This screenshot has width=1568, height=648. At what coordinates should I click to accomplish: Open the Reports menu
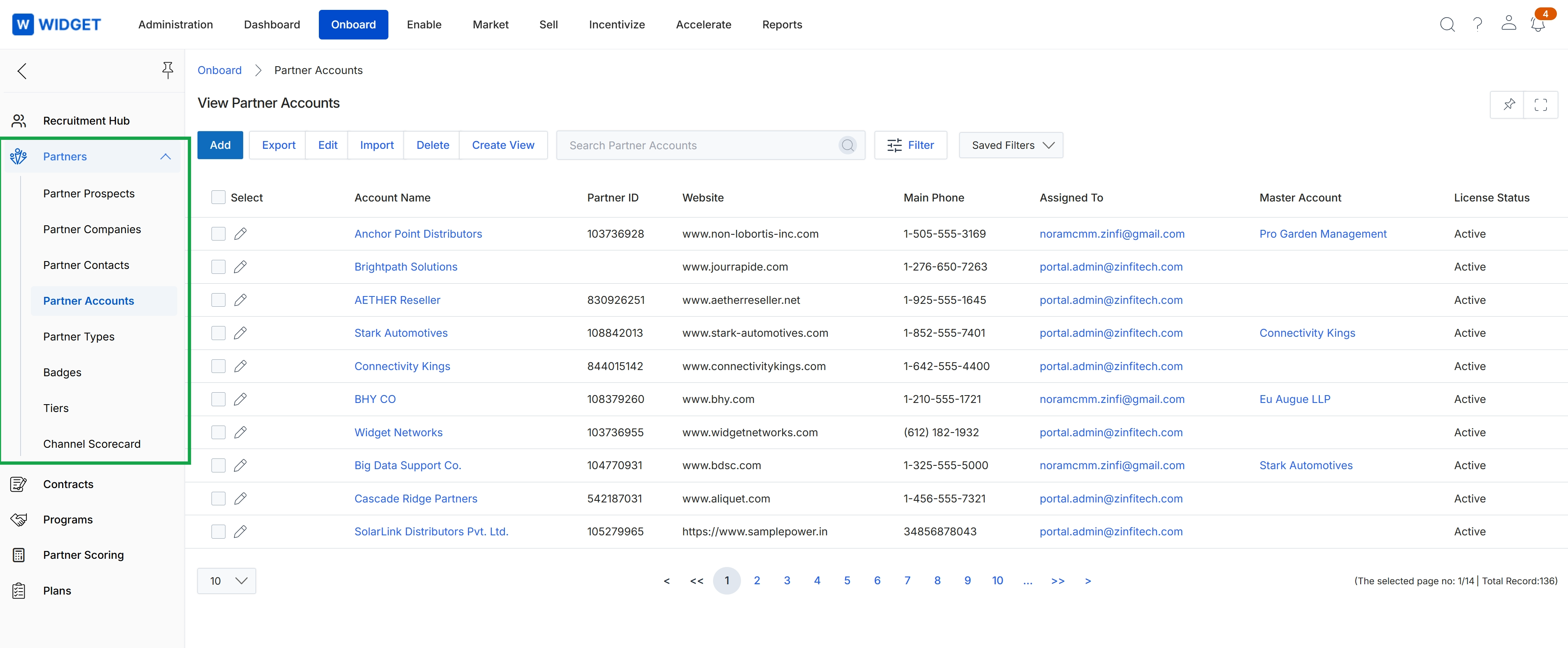point(782,24)
